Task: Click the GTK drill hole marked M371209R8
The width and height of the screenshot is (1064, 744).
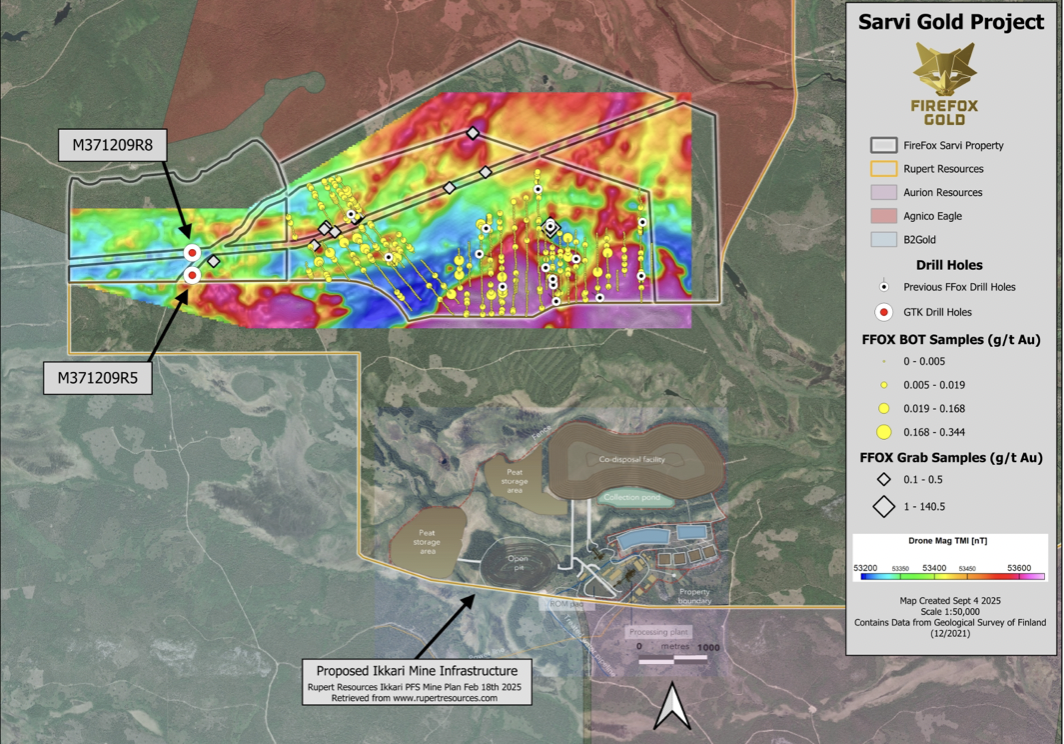Action: (x=193, y=253)
